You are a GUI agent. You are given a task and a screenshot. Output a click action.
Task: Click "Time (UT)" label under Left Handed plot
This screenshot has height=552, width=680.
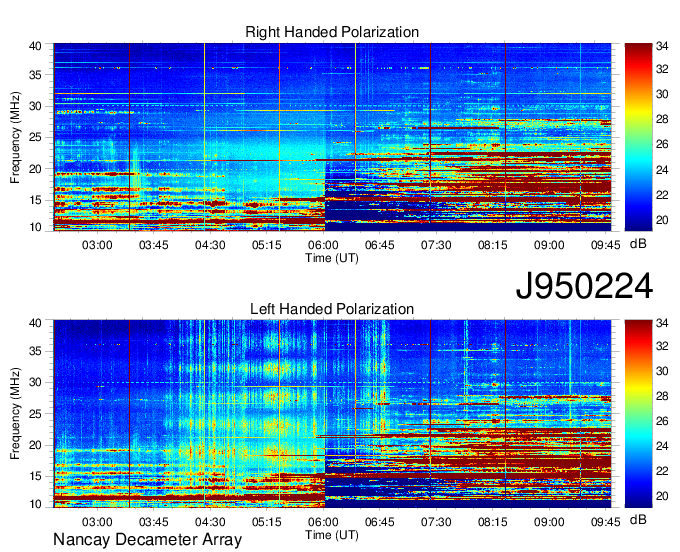pyautogui.click(x=332, y=535)
